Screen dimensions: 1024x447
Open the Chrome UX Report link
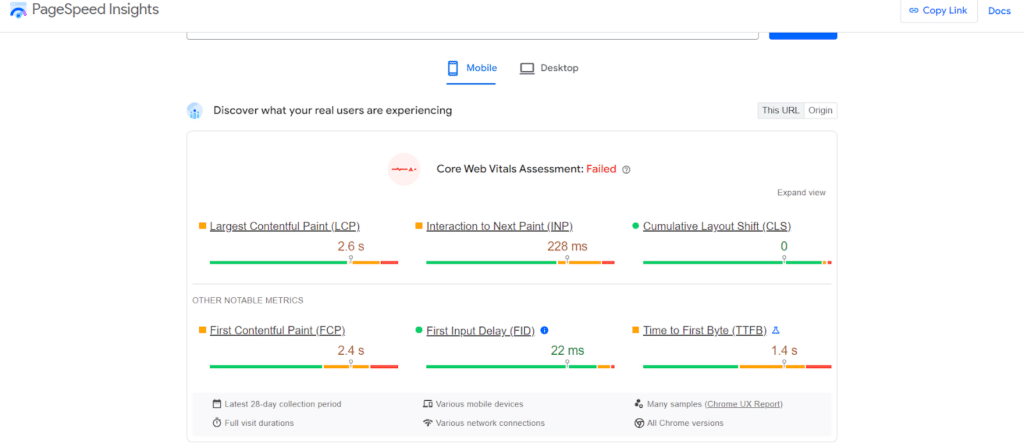coord(744,404)
